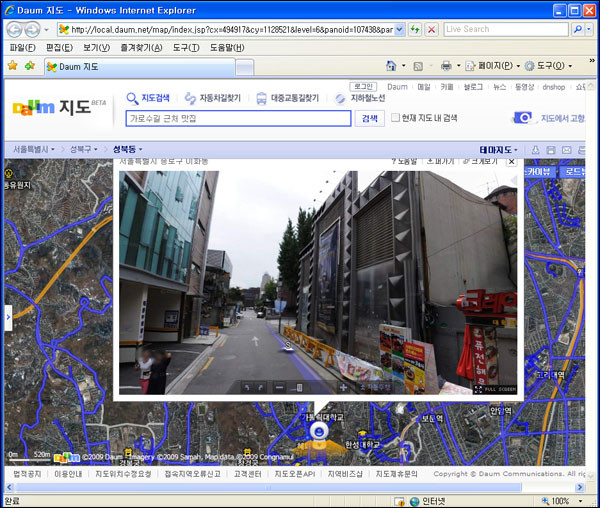Click the public transit bus icon
Screen dimensions: 600x508
point(261,98)
